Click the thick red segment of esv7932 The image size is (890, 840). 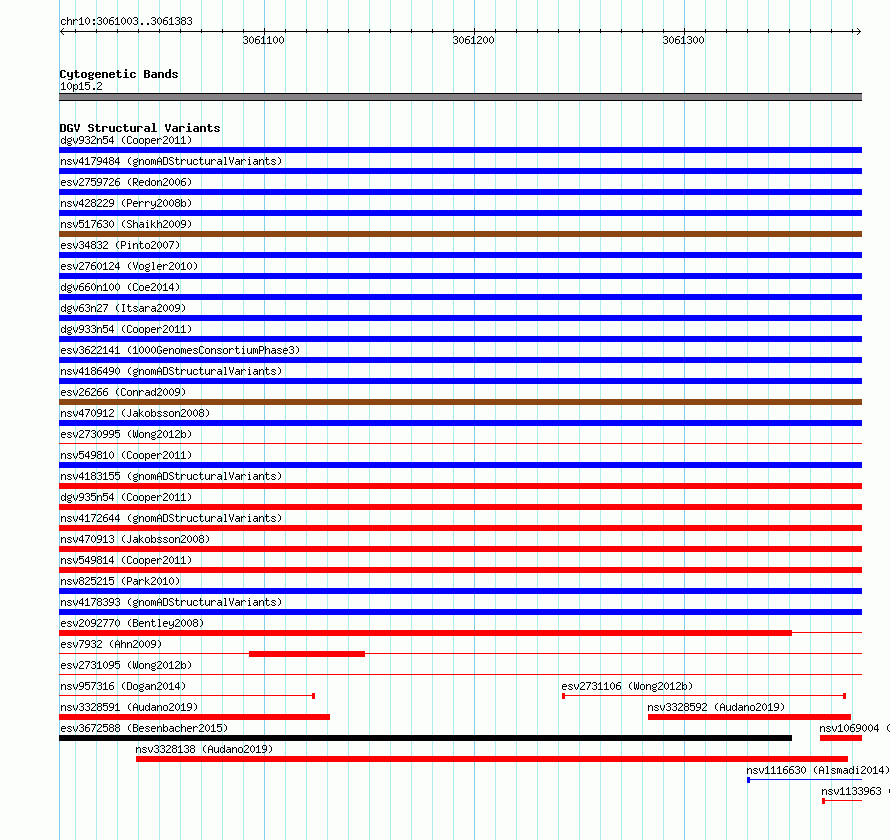(x=307, y=654)
